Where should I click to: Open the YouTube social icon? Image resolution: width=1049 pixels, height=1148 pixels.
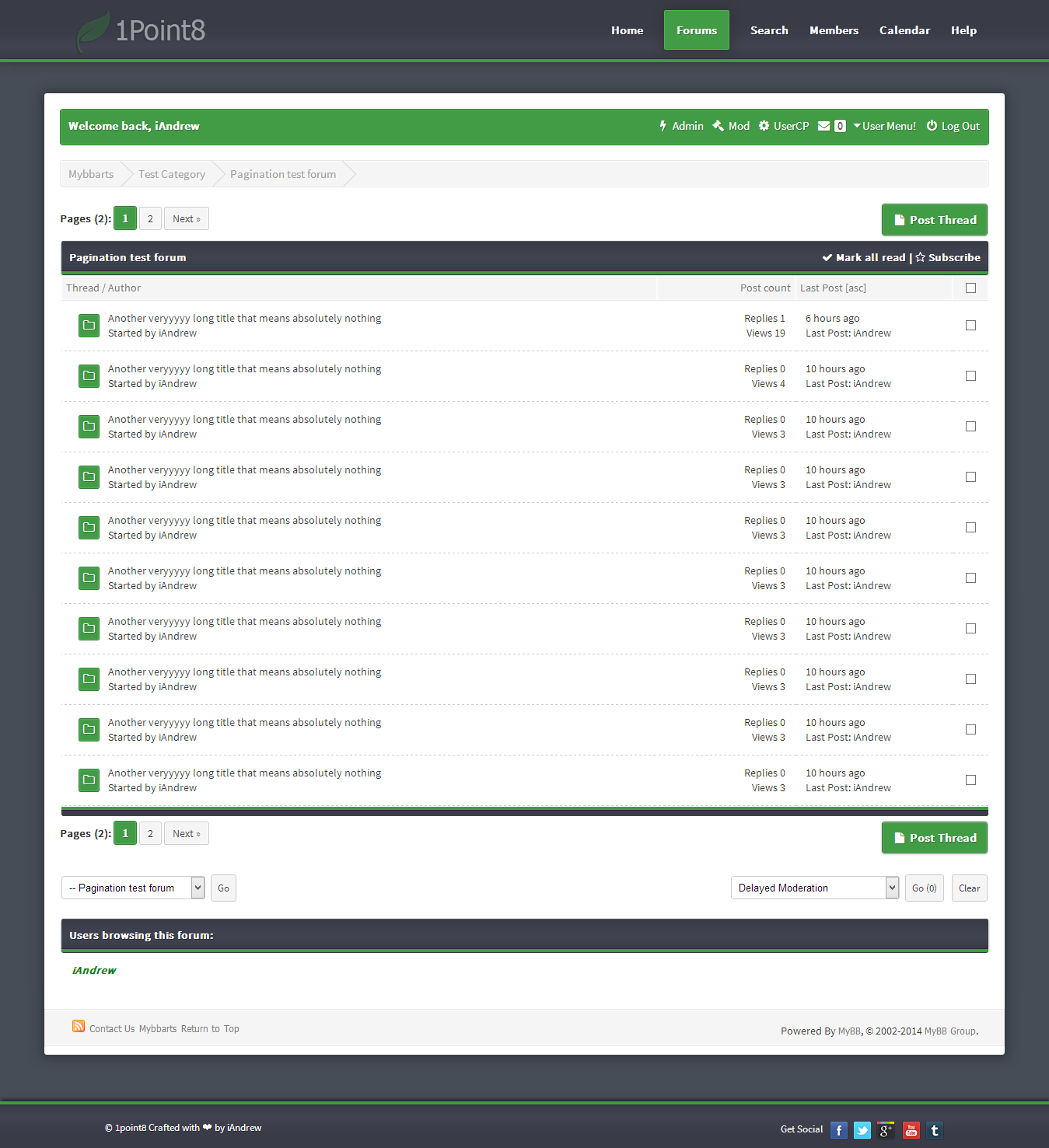tap(911, 1130)
